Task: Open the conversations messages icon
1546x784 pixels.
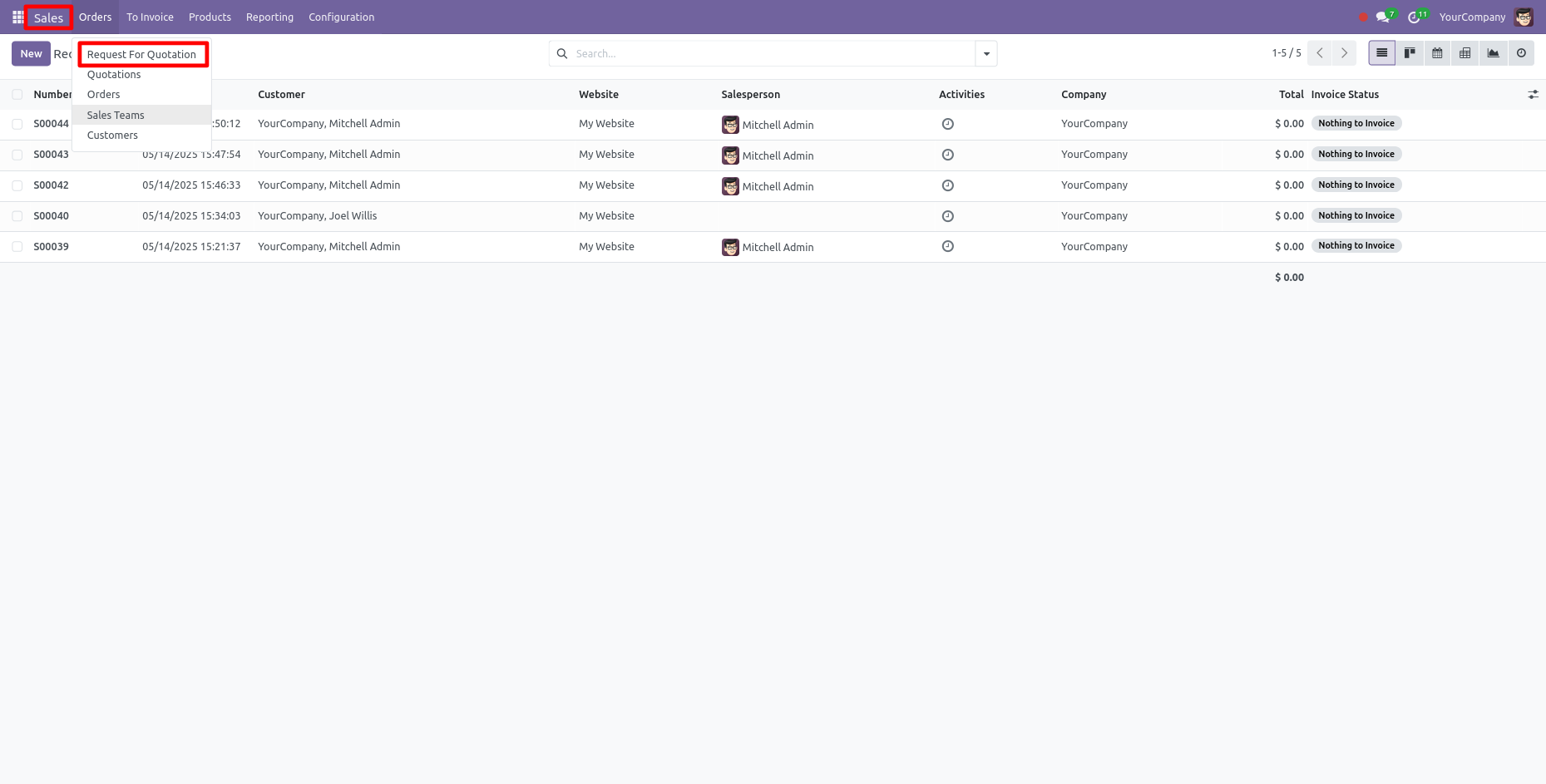Action: pyautogui.click(x=1382, y=17)
